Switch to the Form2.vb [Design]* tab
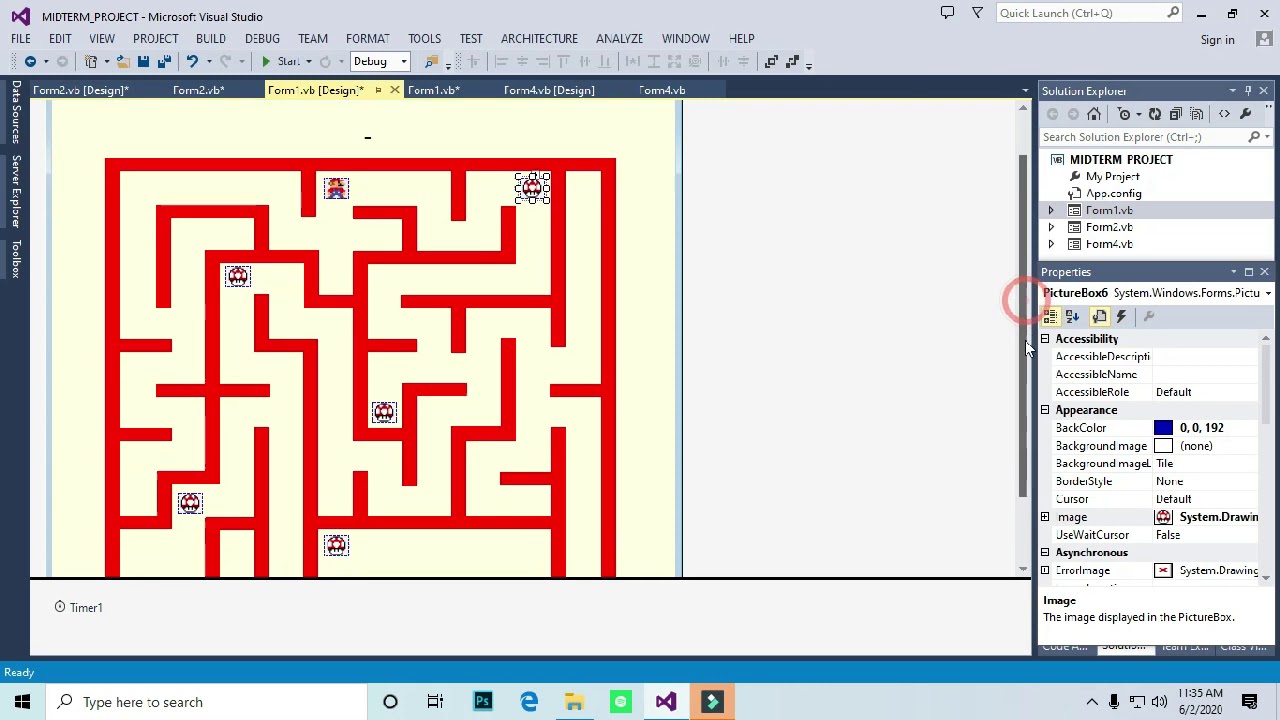This screenshot has height=720, width=1280. point(81,90)
